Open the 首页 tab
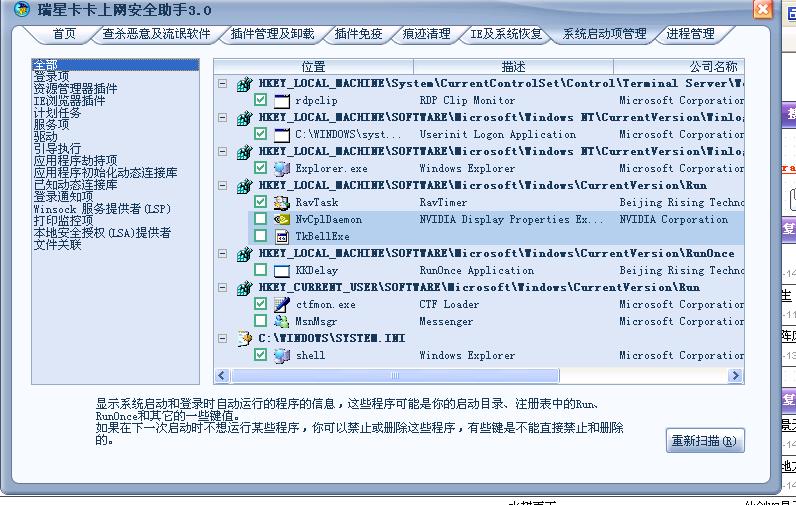Image resolution: width=796 pixels, height=505 pixels. 64,34
